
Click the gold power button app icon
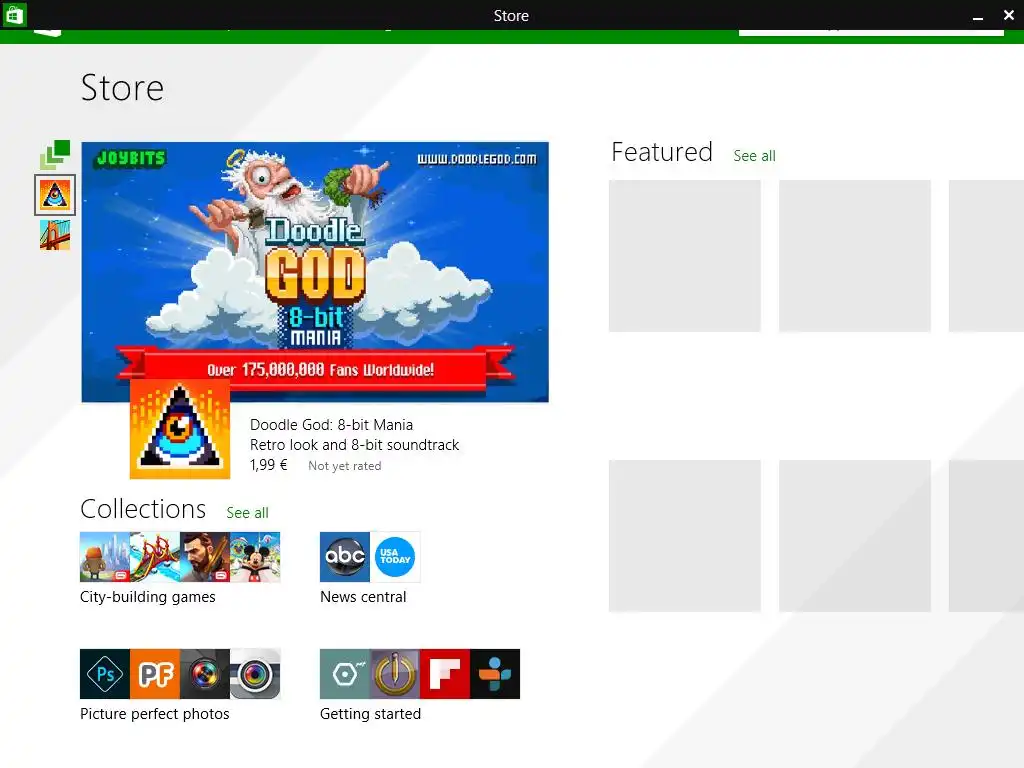(395, 674)
